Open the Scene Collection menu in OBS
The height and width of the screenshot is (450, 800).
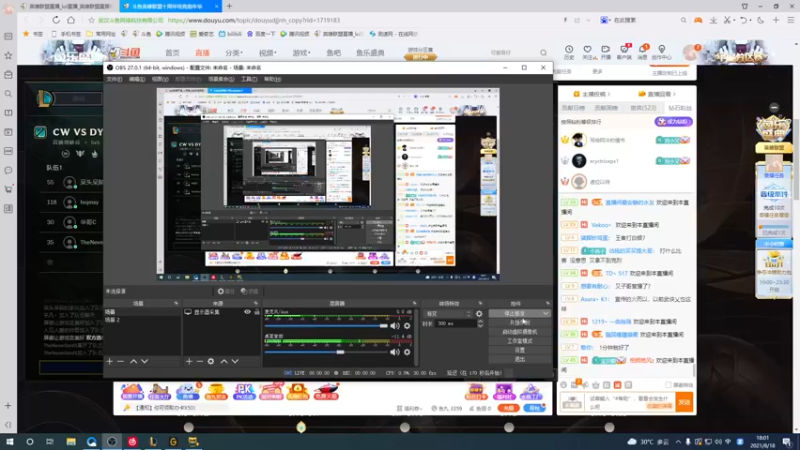221,79
